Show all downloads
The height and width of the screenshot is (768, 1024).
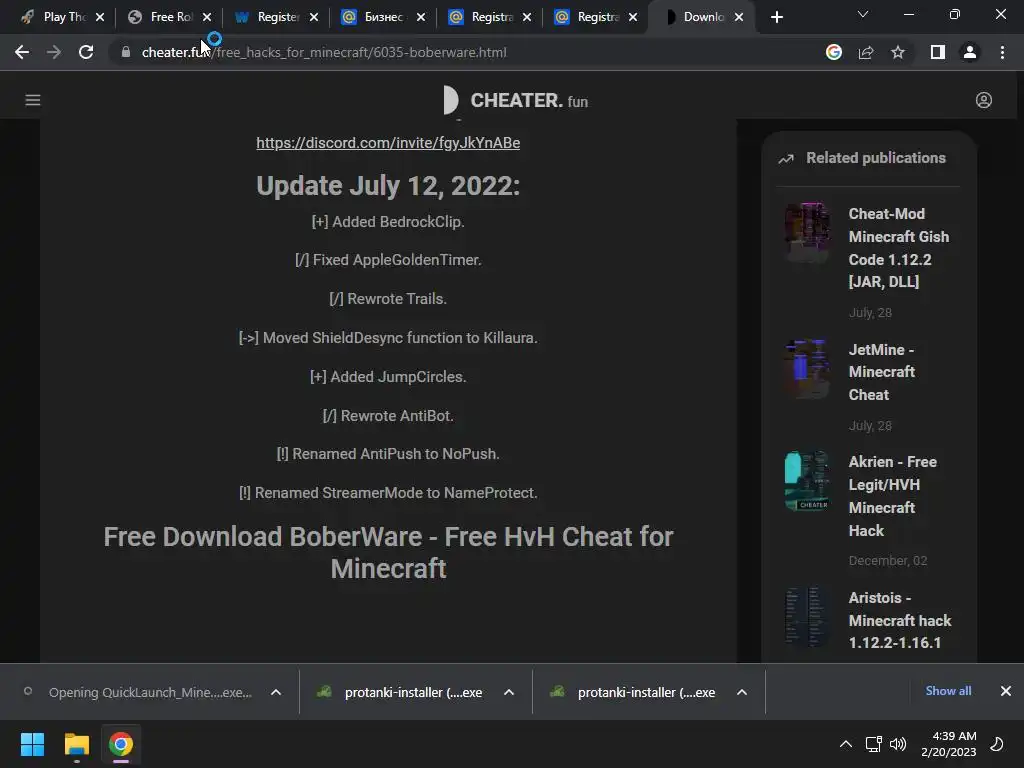(948, 691)
